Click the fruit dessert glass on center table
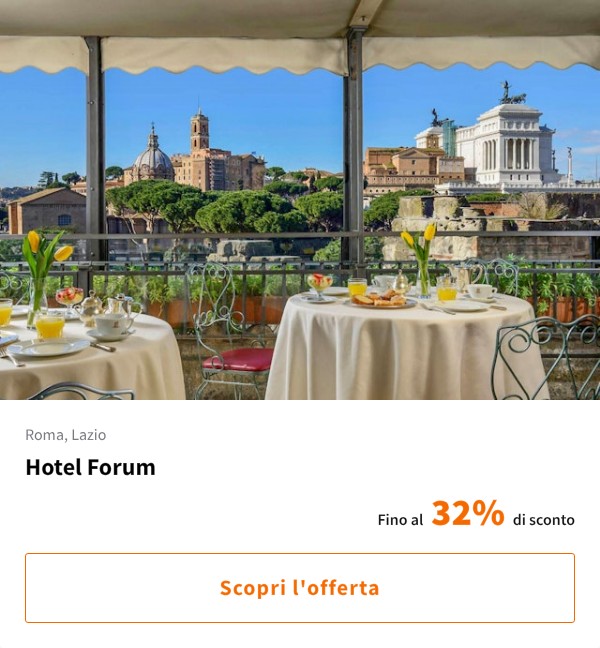The height and width of the screenshot is (648, 600). [320, 285]
